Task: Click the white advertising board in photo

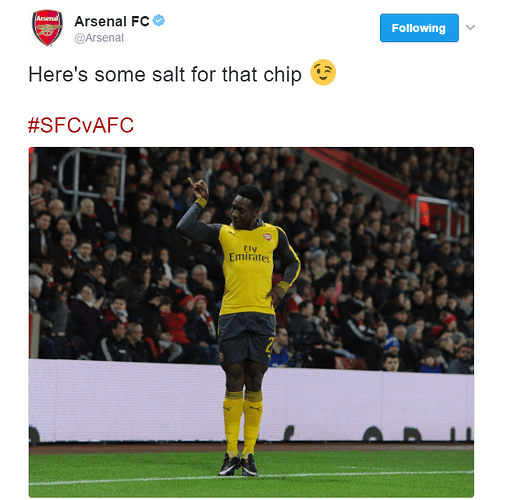Action: coord(133,400)
